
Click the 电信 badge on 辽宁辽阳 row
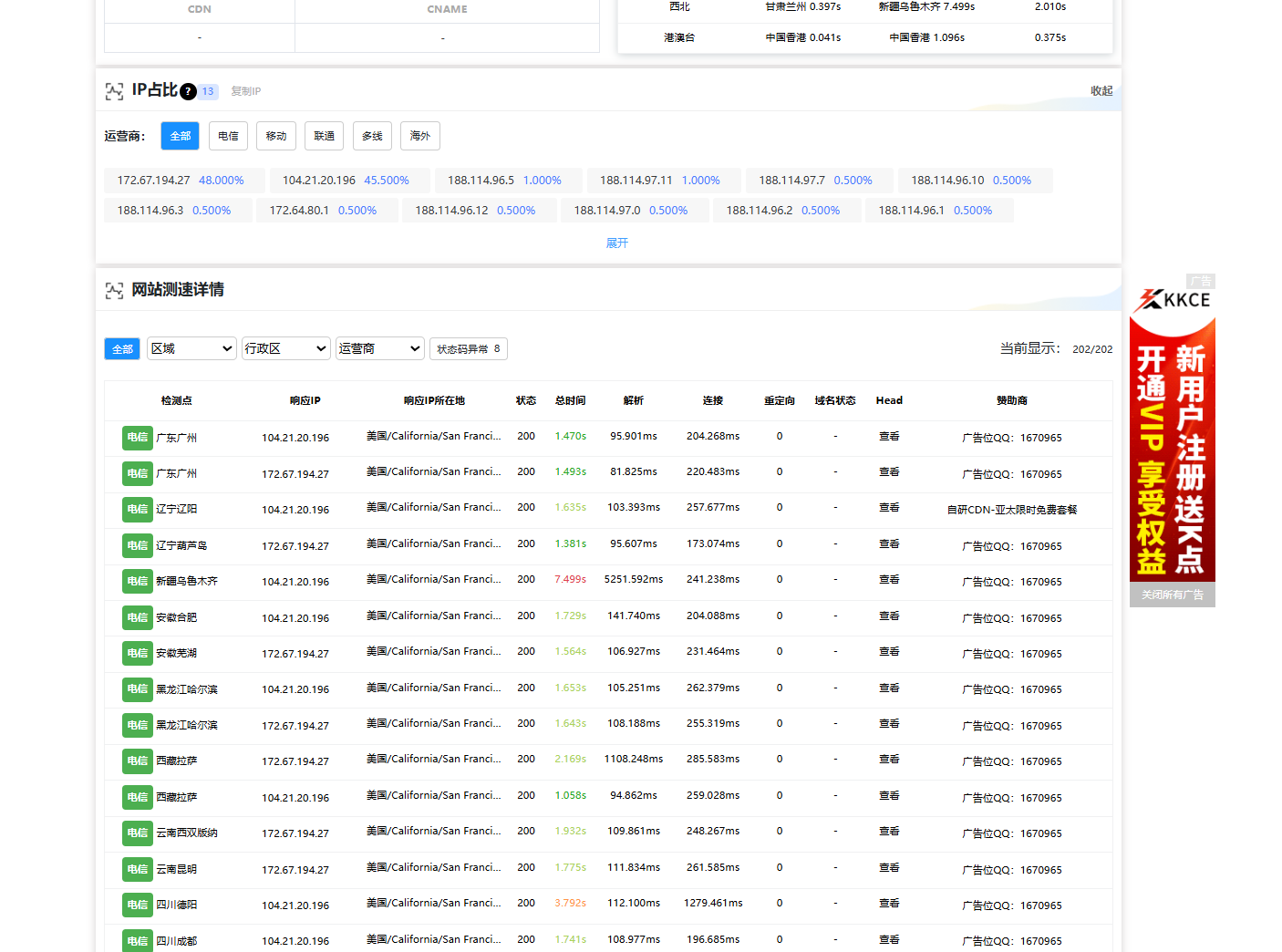coord(138,510)
